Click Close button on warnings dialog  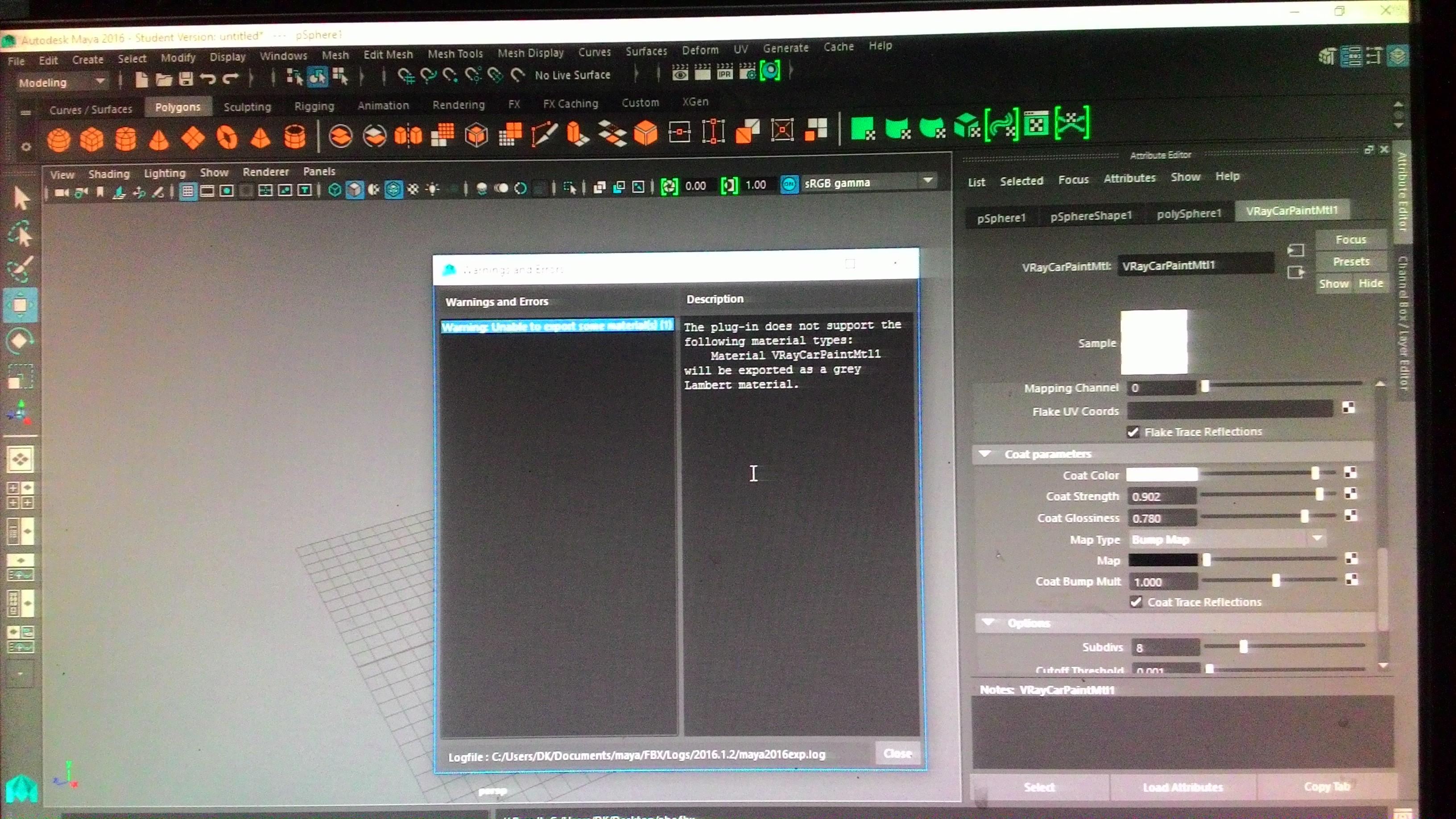(895, 753)
